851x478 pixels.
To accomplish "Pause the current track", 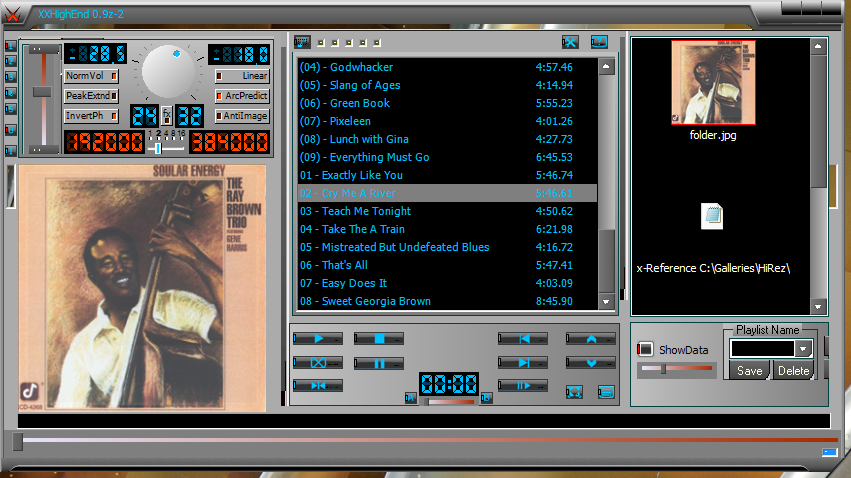I will pos(379,363).
